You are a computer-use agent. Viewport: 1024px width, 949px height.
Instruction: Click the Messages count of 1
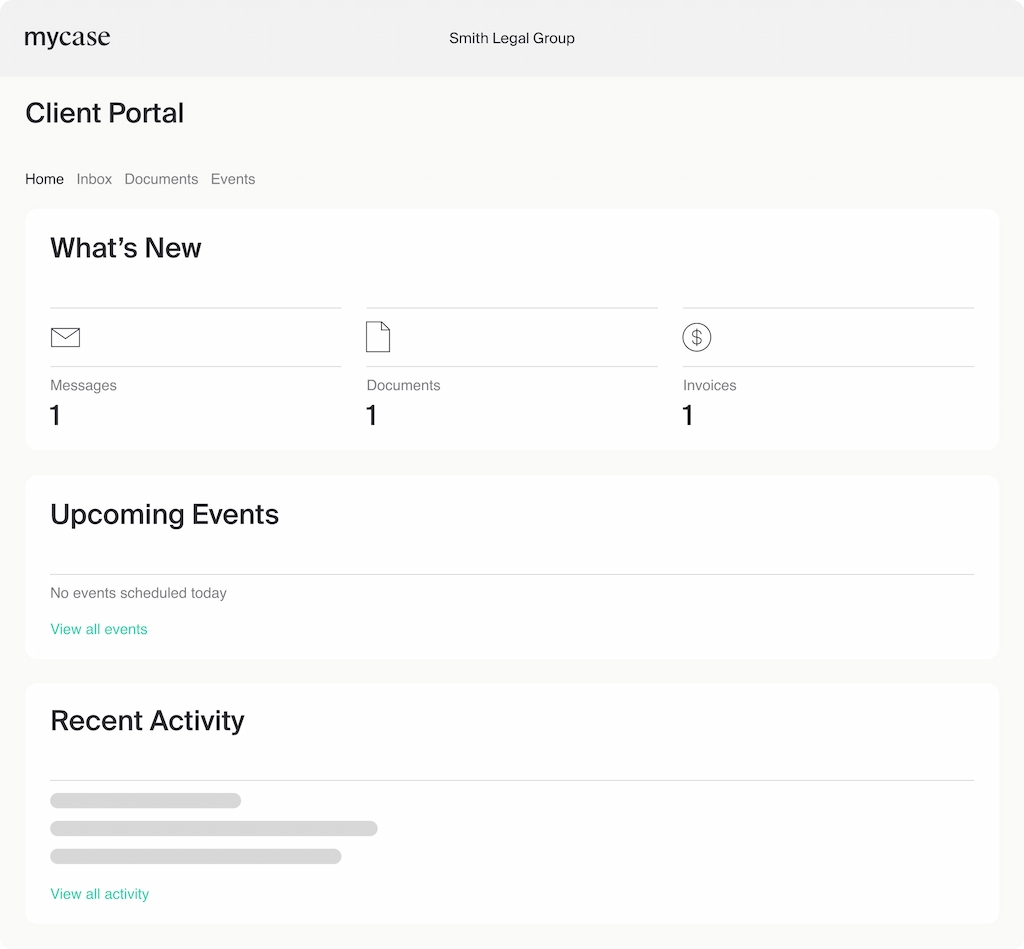[55, 415]
